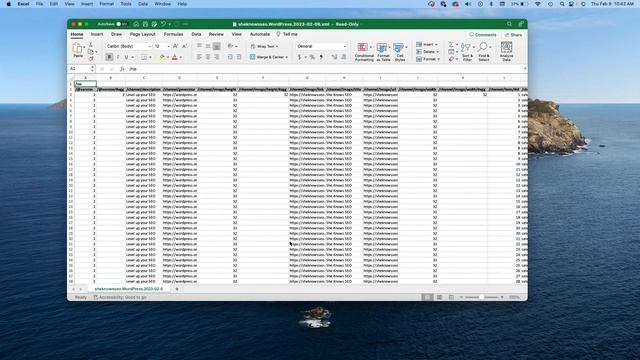Click the Share button
Screen dimensions: 640x360
coord(513,35)
